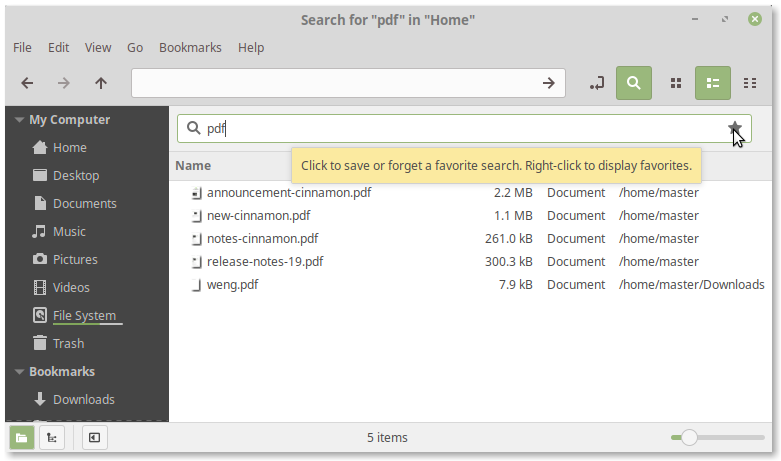
Task: Click the File System disk icon
Action: 39,315
